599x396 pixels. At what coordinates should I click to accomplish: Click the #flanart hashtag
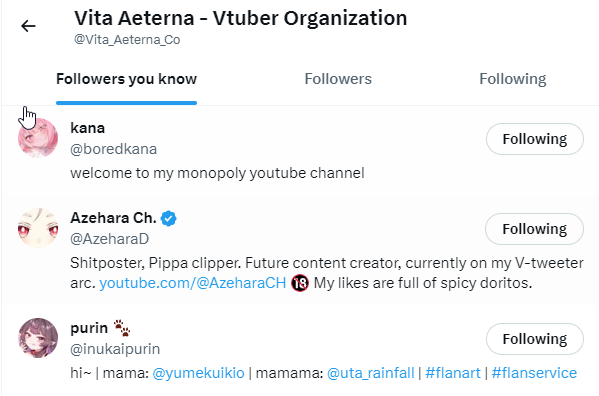tap(453, 373)
